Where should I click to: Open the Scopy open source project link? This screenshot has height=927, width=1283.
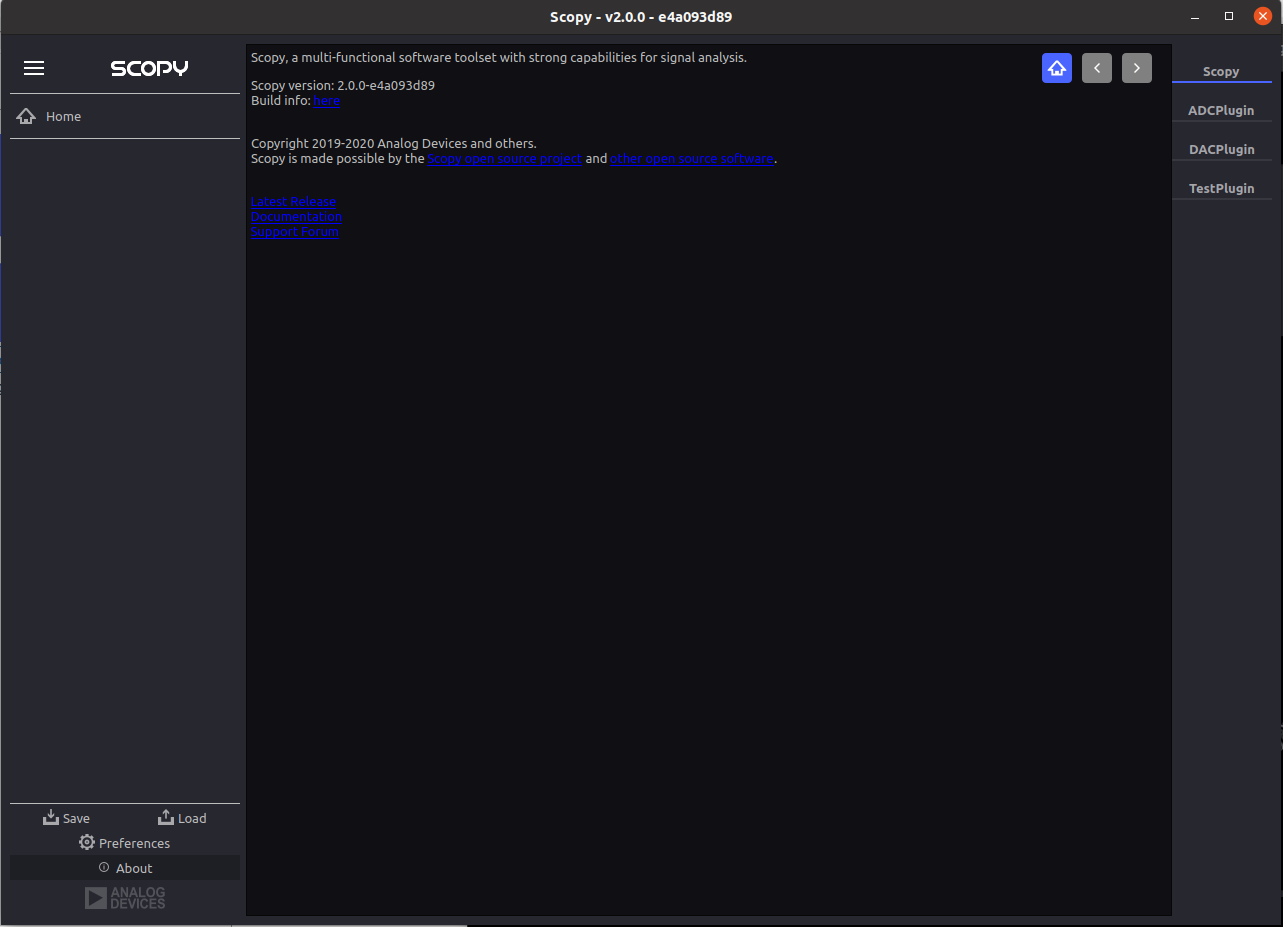click(505, 158)
